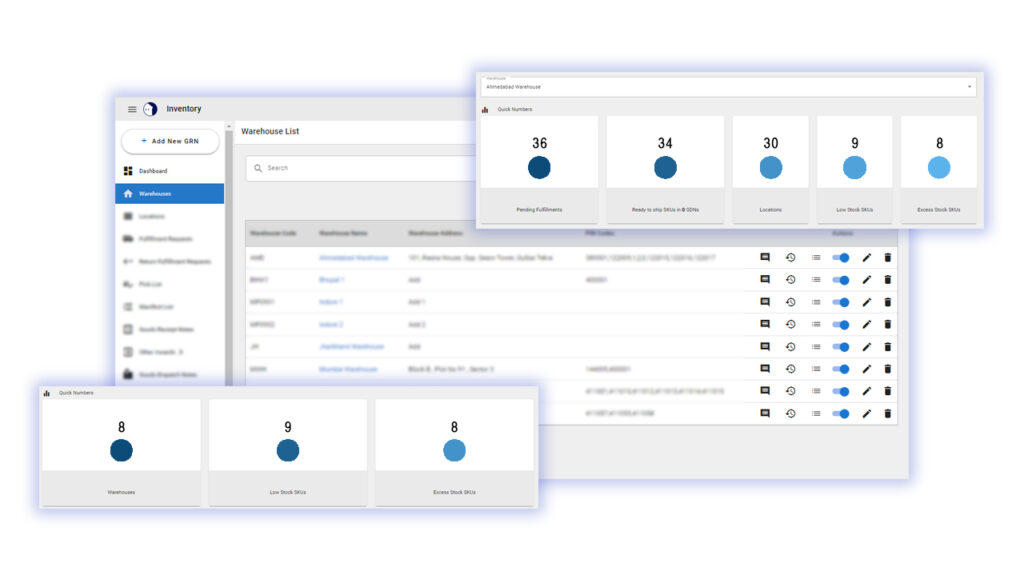This screenshot has width=1024, height=575.
Task: Click the Inventory app logo
Action: tap(150, 109)
